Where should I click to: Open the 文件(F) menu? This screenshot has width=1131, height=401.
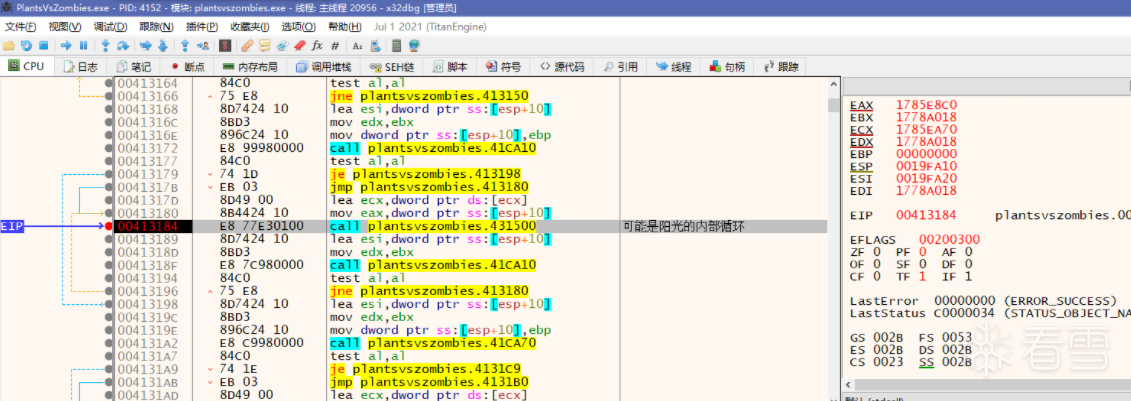pyautogui.click(x=20, y=27)
